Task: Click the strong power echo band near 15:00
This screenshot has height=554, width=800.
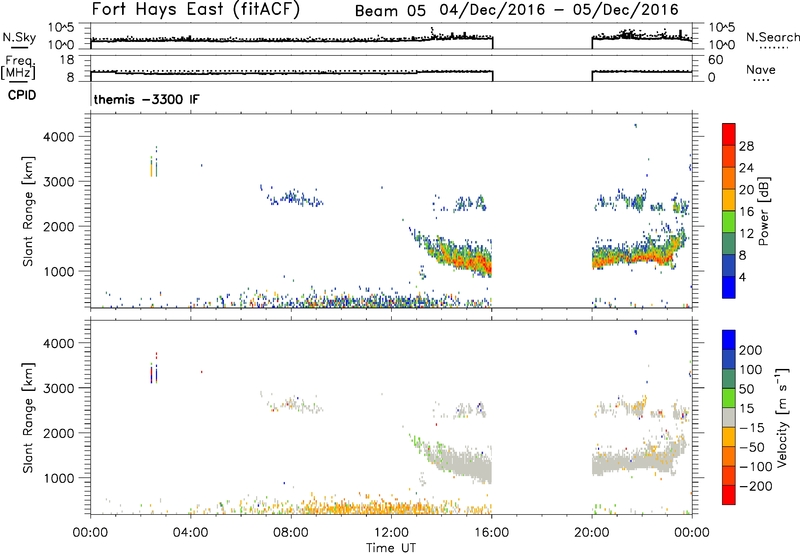Action: (x=459, y=259)
